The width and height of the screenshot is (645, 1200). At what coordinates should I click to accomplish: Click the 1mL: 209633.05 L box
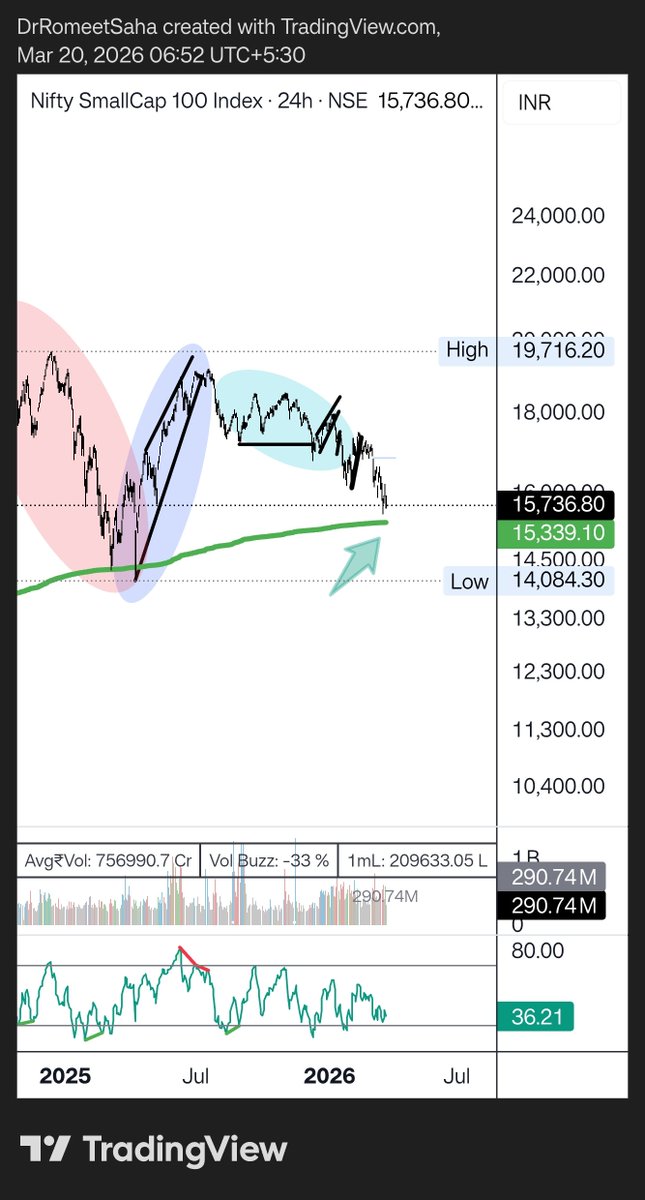417,860
